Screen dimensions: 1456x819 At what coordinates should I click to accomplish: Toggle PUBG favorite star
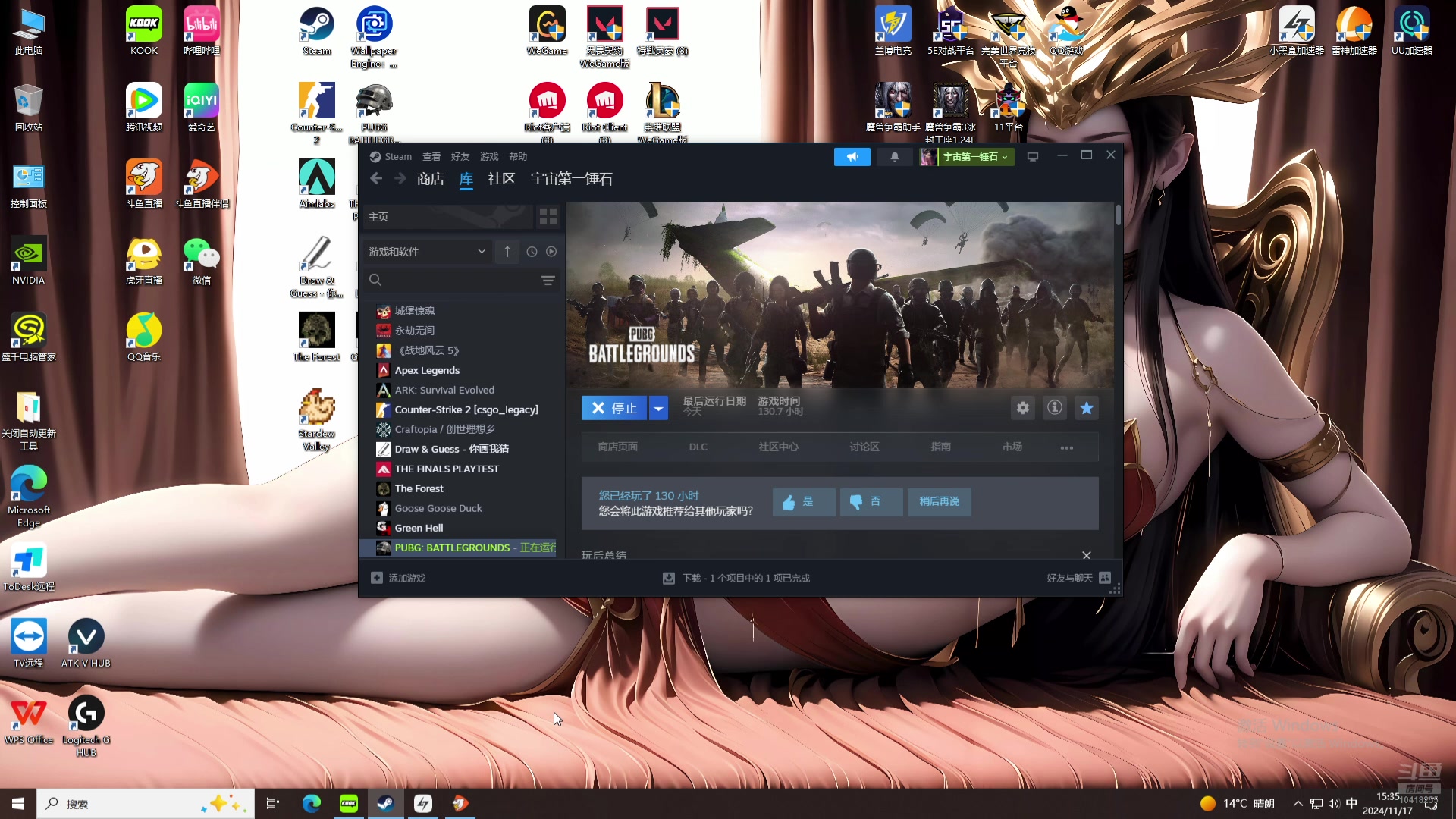click(x=1087, y=408)
